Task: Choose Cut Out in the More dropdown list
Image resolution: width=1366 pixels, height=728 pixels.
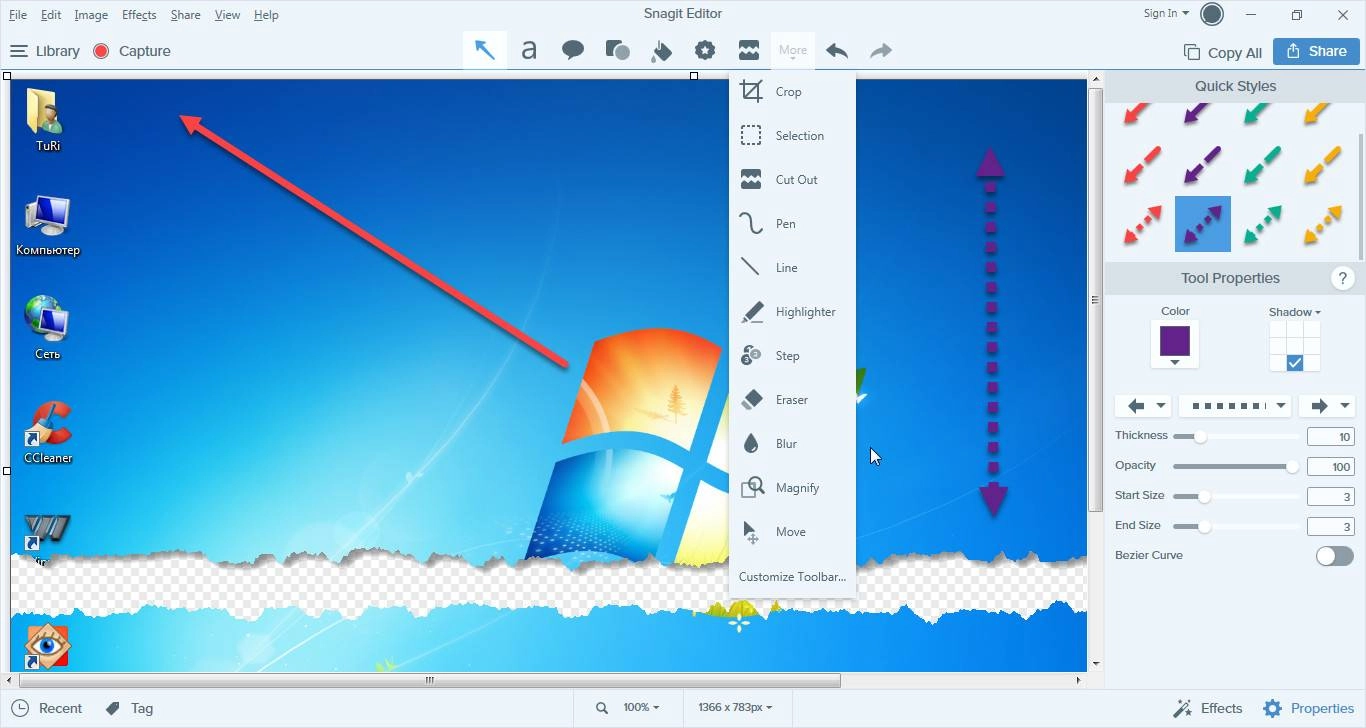Action: (x=792, y=179)
